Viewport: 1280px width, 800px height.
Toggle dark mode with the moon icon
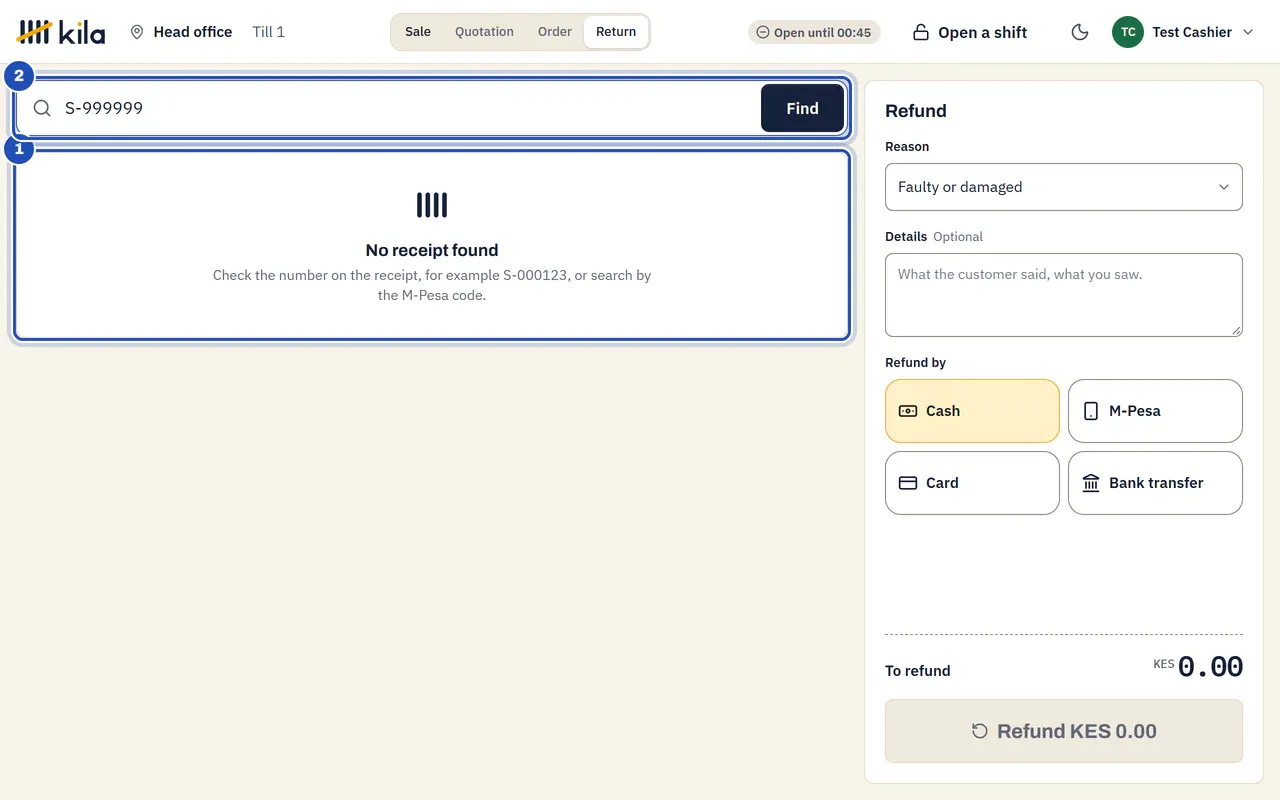[1079, 32]
